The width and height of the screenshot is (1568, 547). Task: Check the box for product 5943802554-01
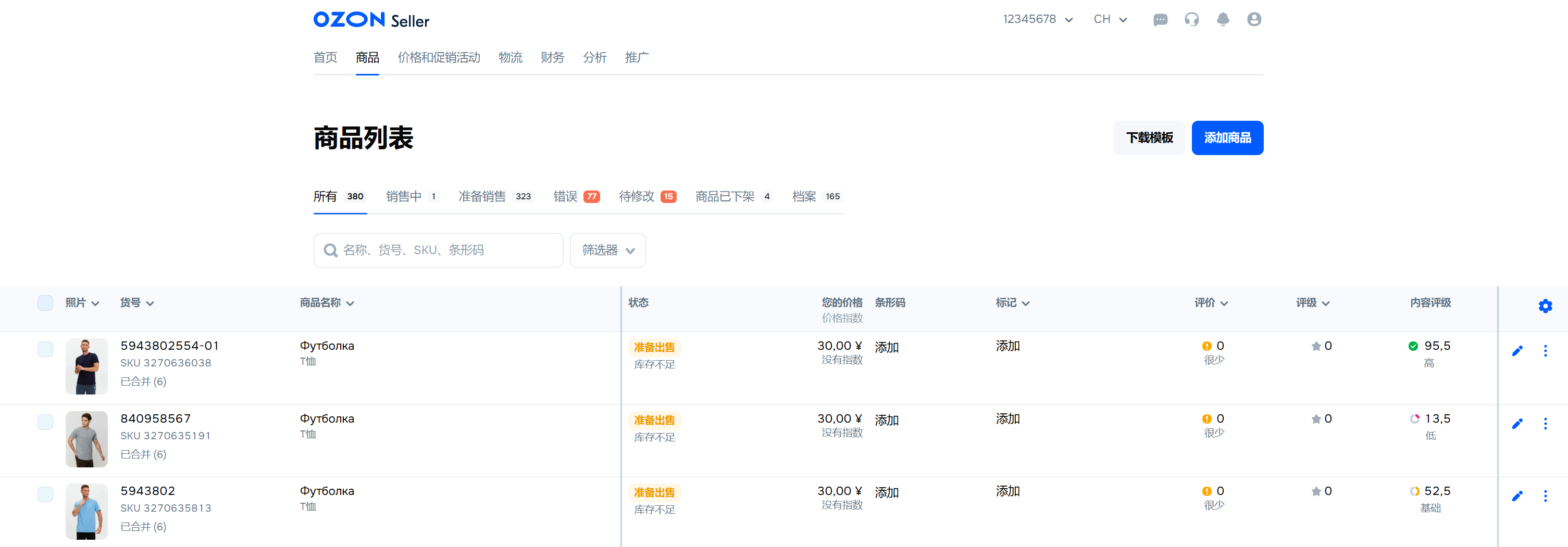coord(45,349)
